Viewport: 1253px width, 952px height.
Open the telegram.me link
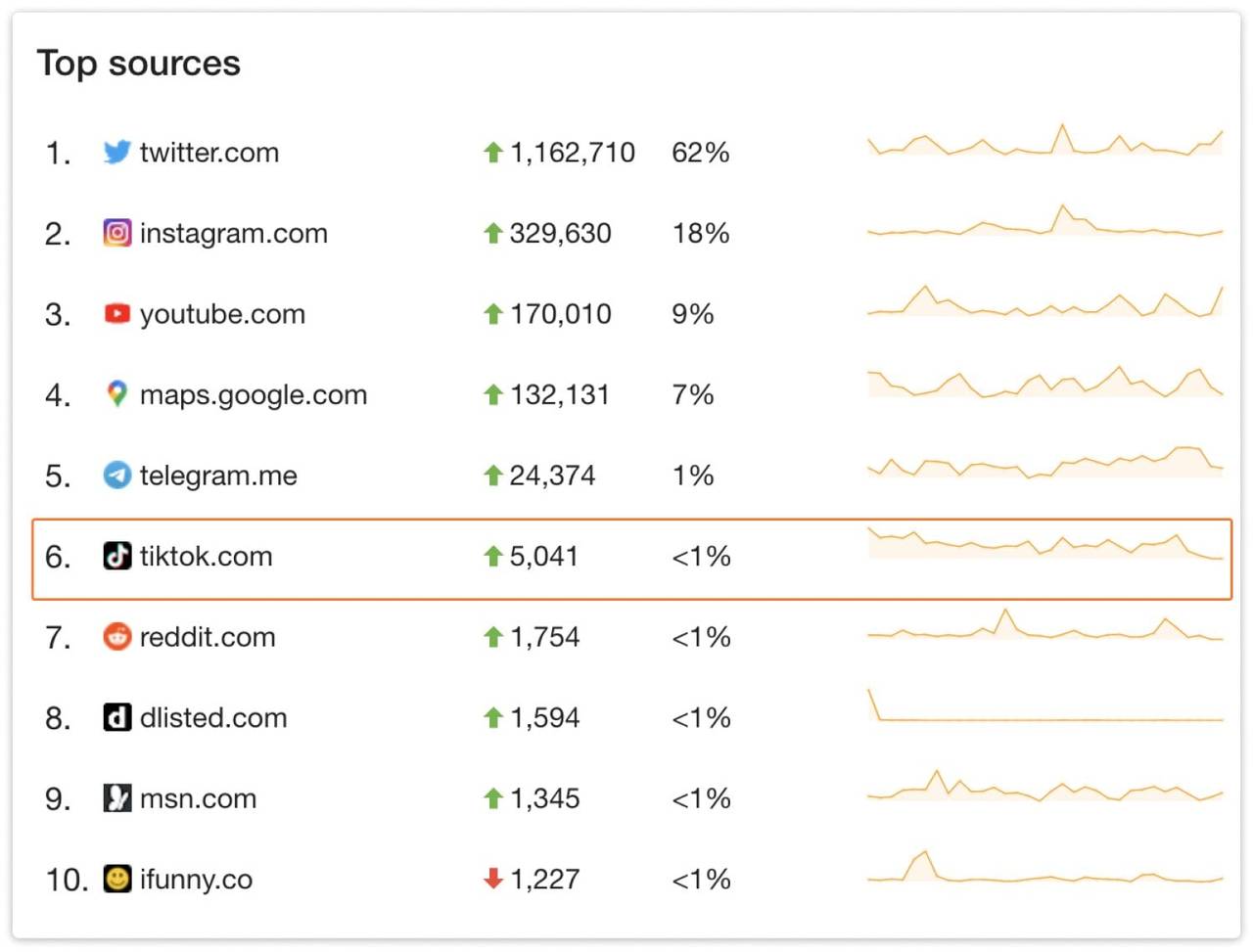217,476
